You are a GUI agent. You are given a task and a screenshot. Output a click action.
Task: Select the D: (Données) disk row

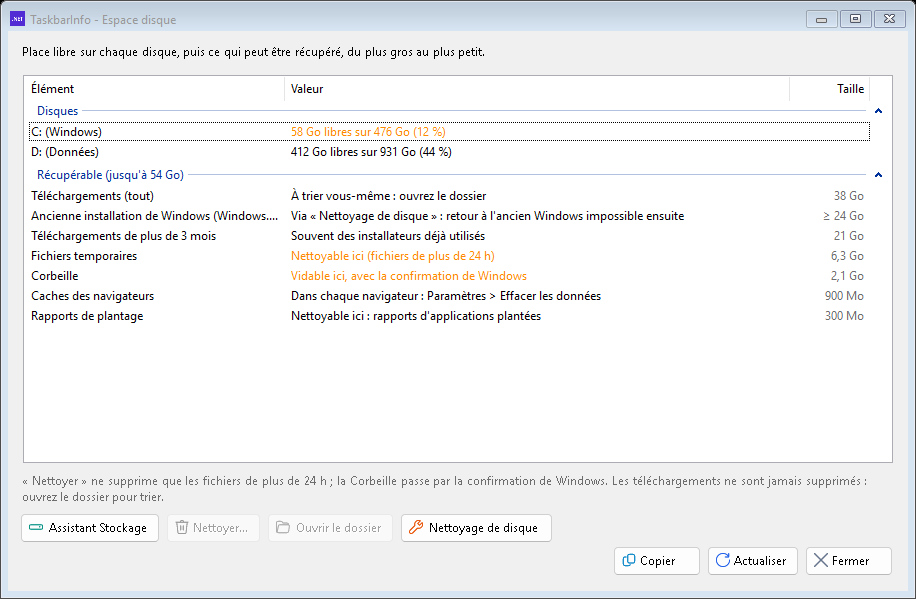[449, 152]
